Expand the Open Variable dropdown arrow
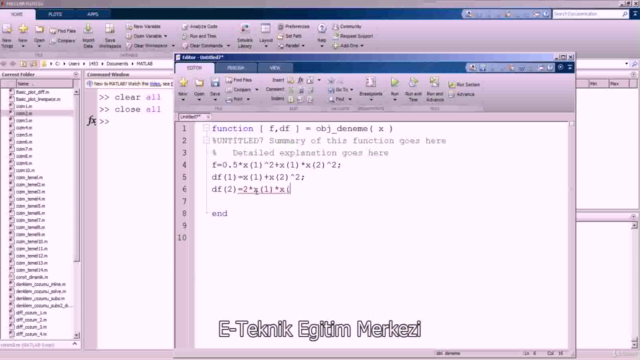The width and height of the screenshot is (640, 360). (165, 36)
